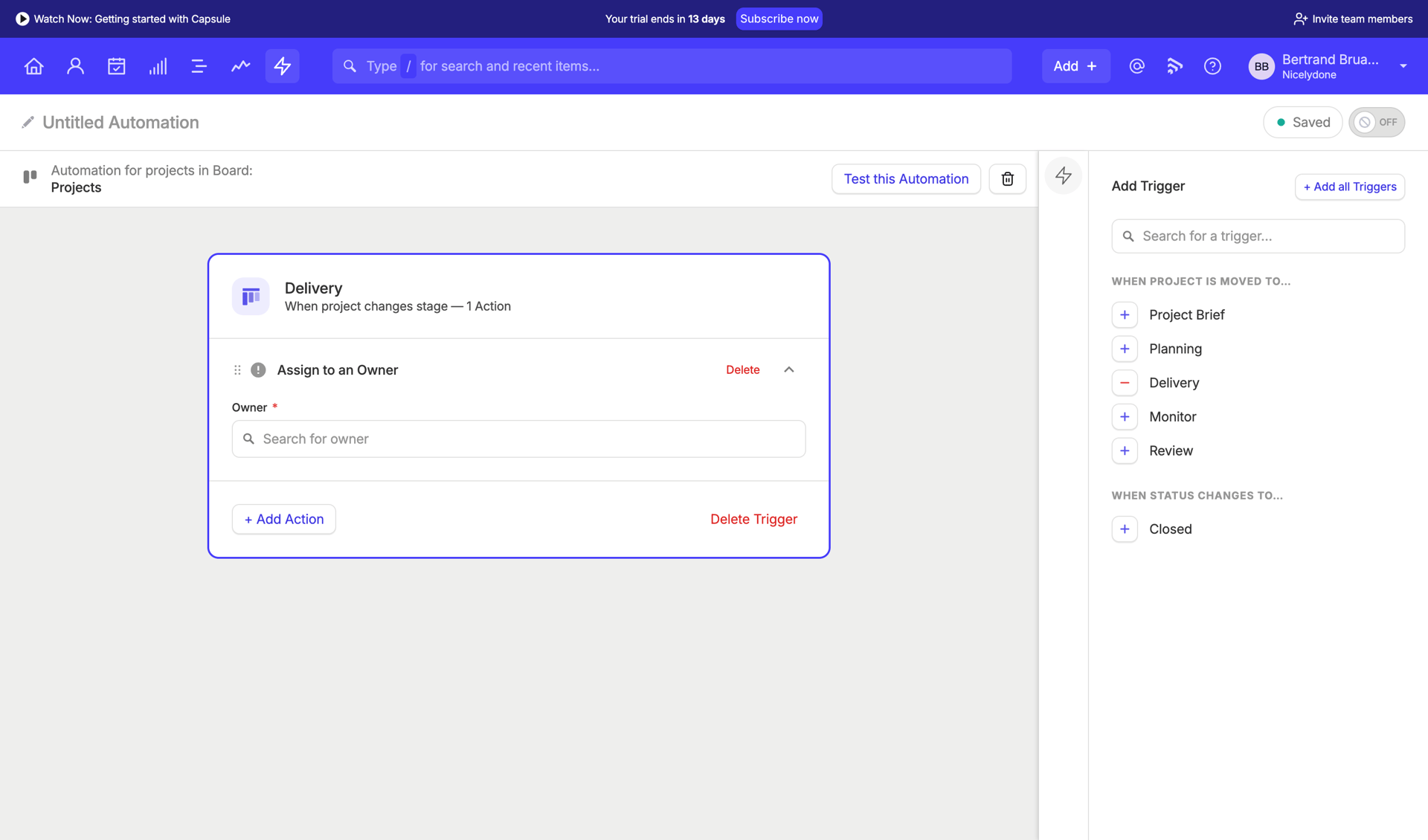
Task: Select the trending activity icon
Action: click(240, 66)
